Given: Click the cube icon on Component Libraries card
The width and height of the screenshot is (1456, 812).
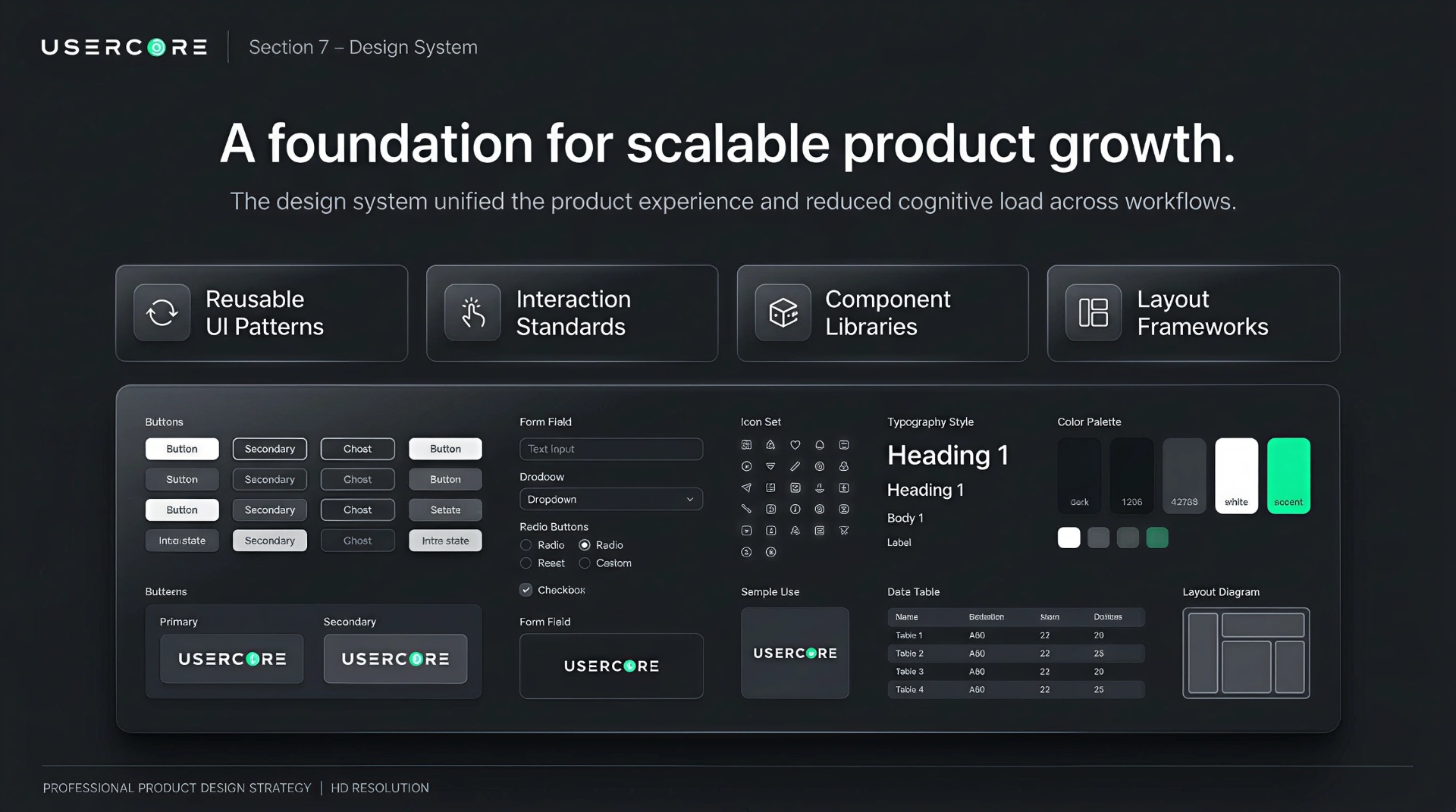Looking at the screenshot, I should pyautogui.click(x=783, y=312).
